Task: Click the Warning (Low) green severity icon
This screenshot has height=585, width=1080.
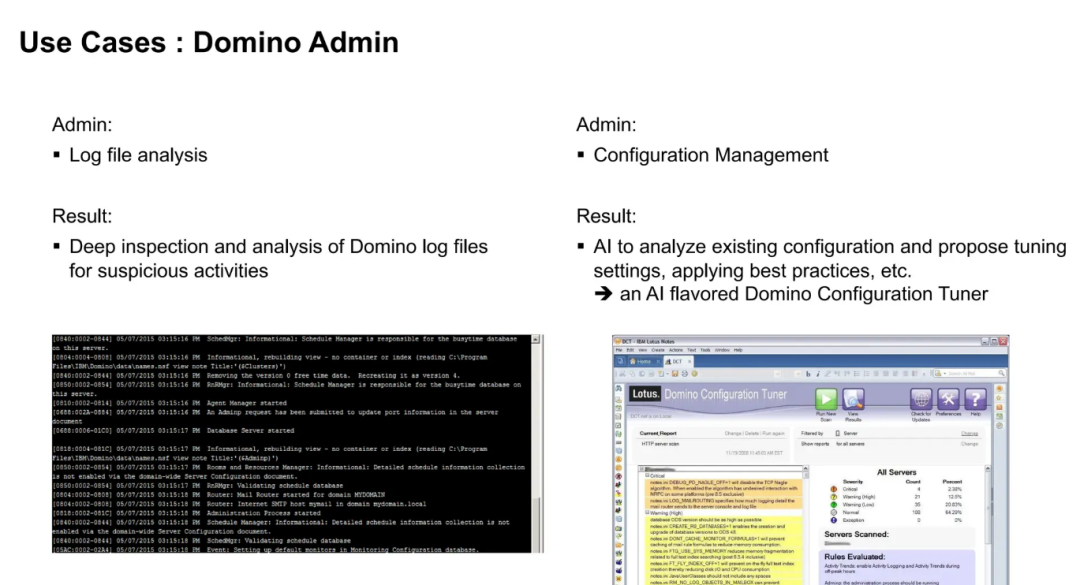Action: (834, 504)
